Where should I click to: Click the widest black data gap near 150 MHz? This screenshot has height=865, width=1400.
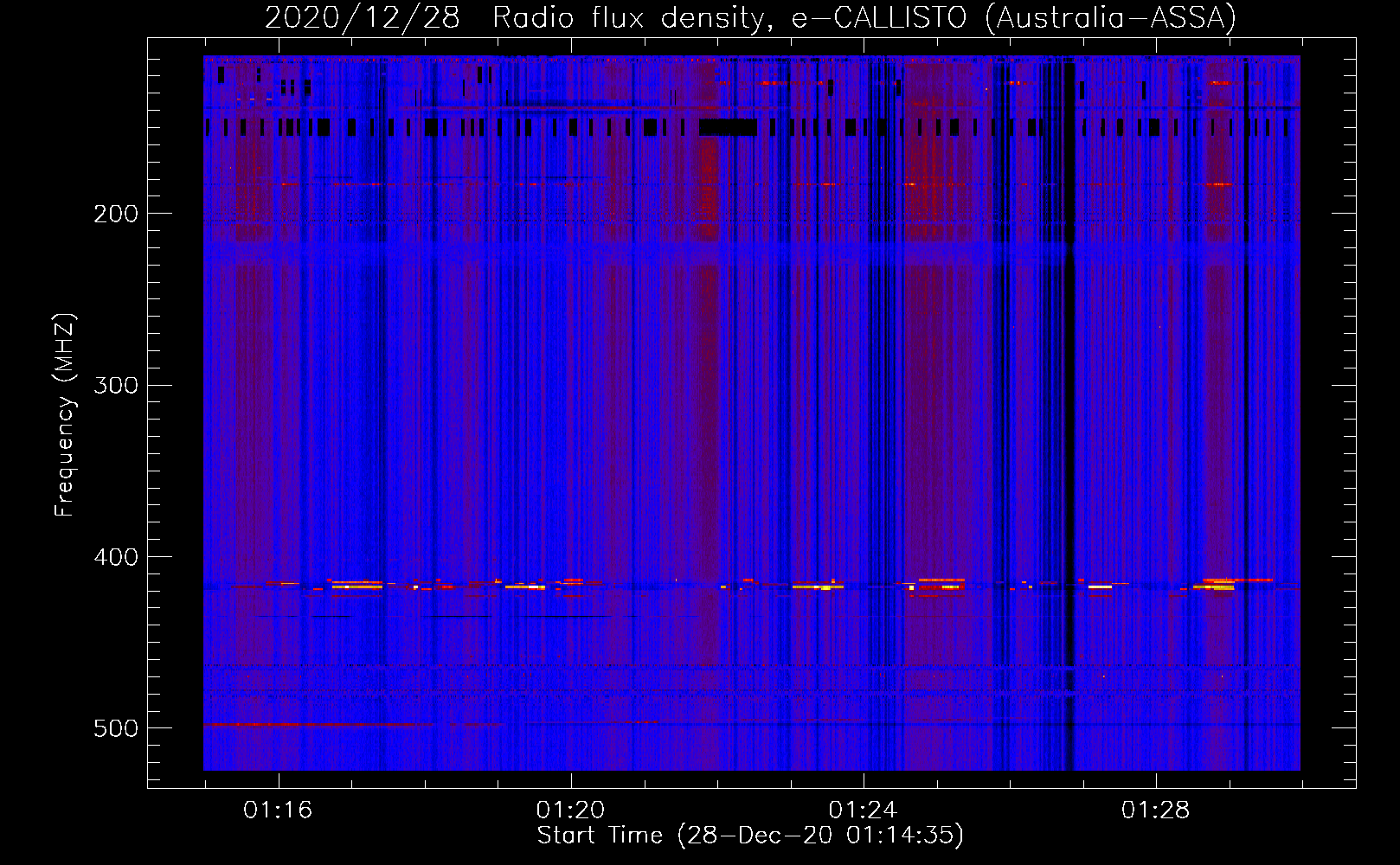click(x=728, y=128)
